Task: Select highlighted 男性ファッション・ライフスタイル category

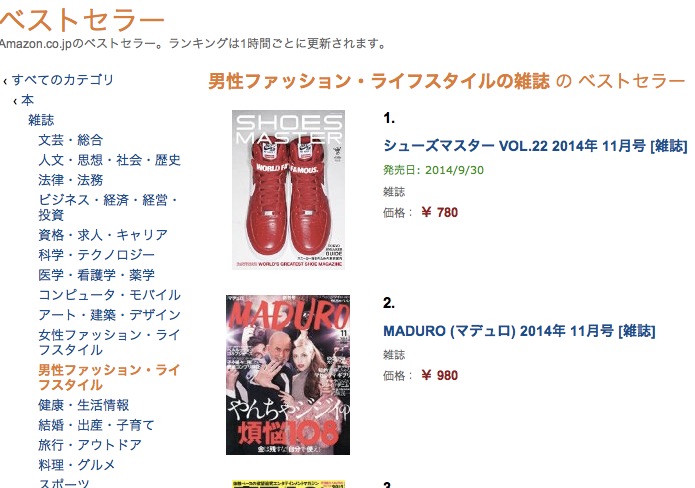Action: [x=109, y=377]
